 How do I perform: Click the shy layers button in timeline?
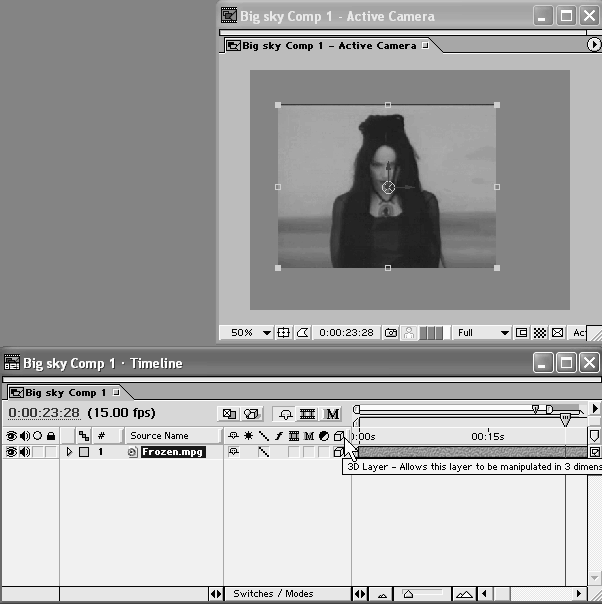tap(285, 413)
